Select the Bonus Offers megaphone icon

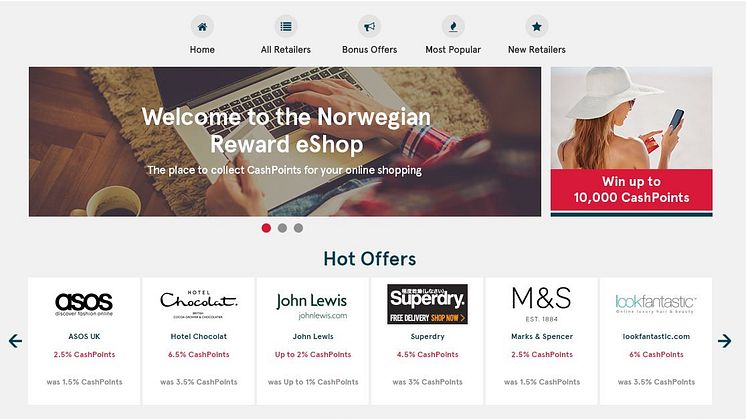click(370, 27)
